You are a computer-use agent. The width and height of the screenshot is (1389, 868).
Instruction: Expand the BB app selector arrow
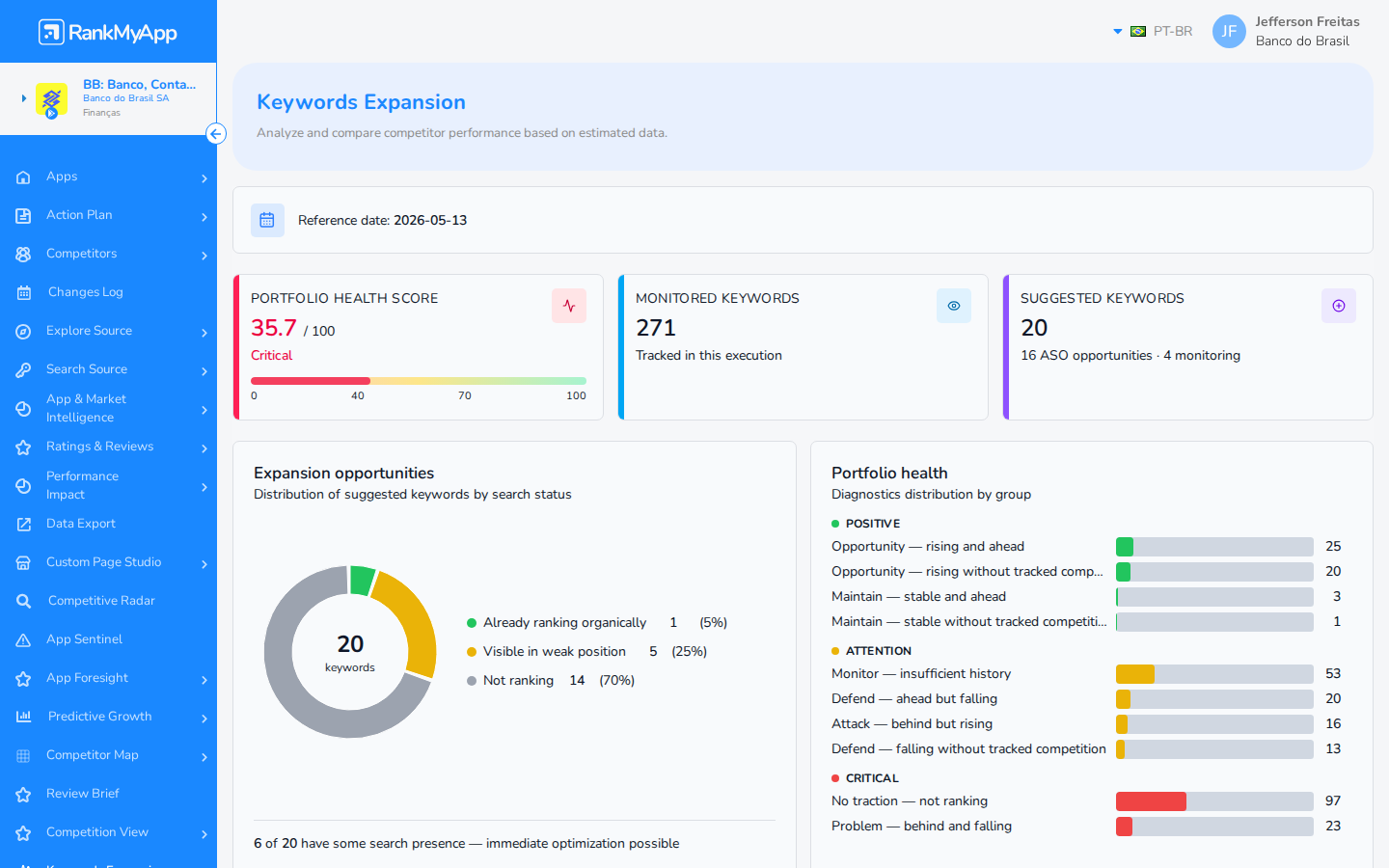coord(23,98)
